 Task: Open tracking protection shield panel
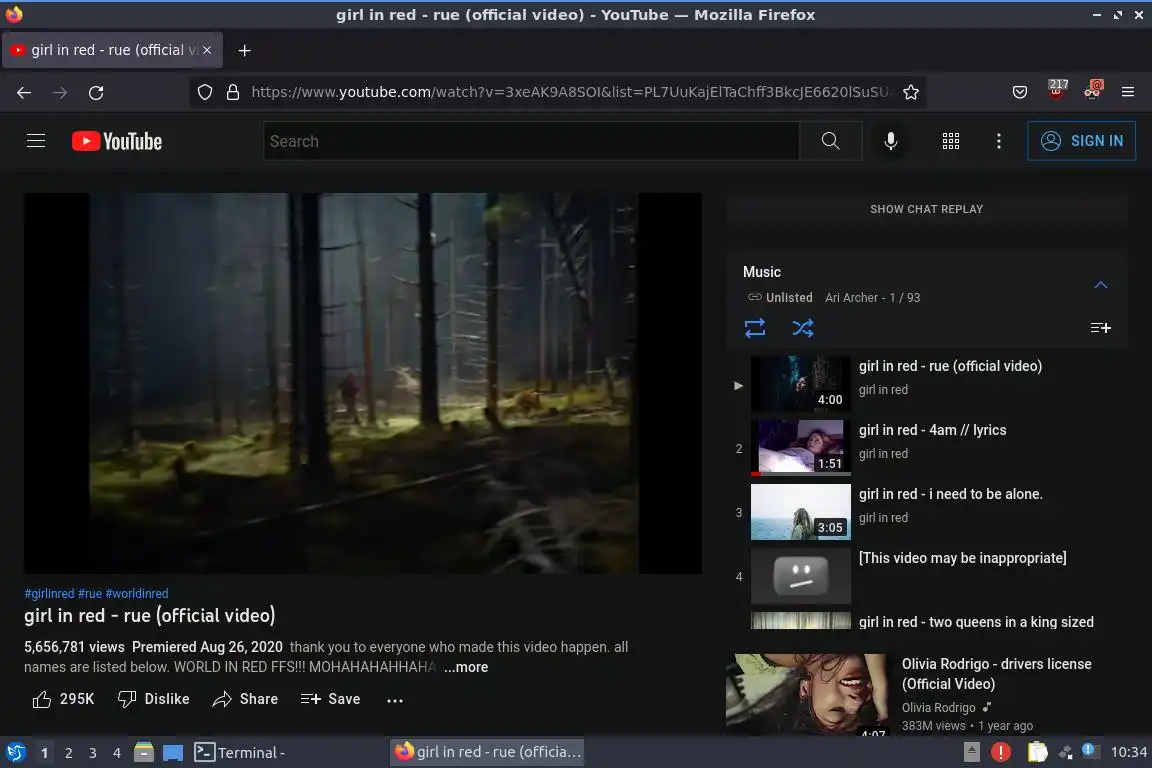205,93
